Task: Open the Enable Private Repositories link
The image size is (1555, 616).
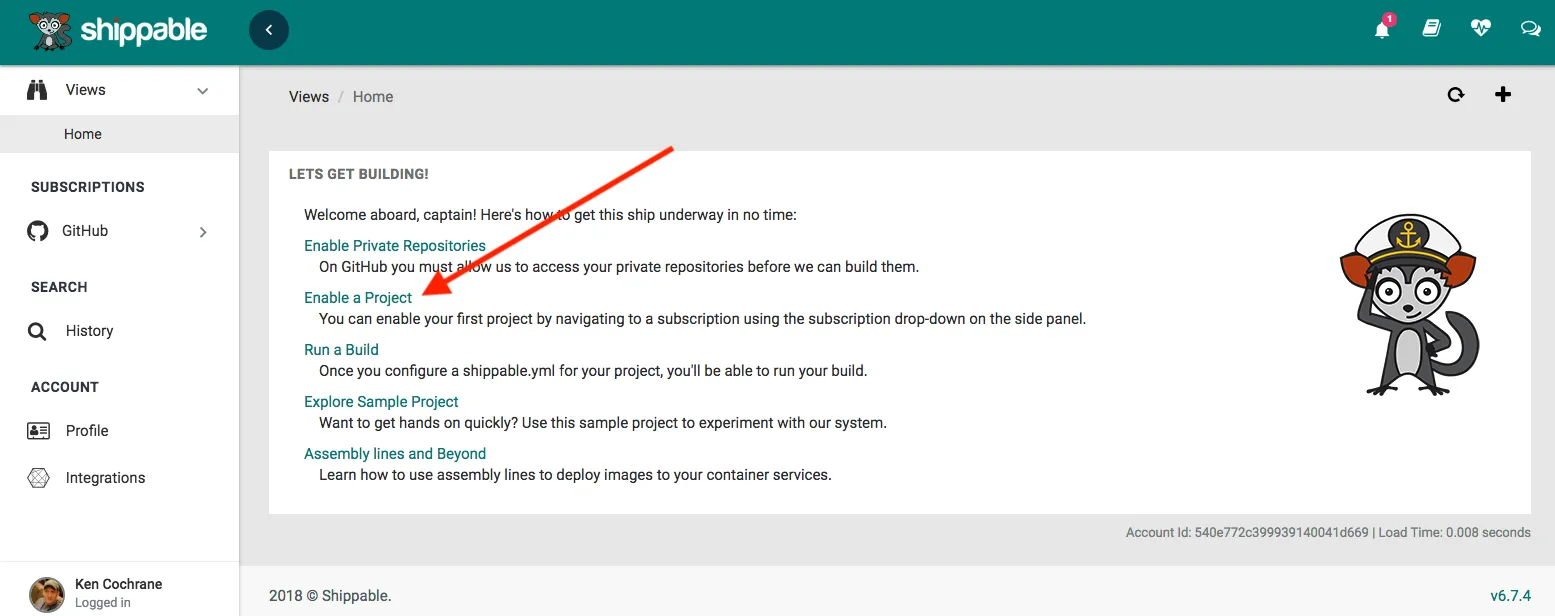Action: tap(395, 246)
